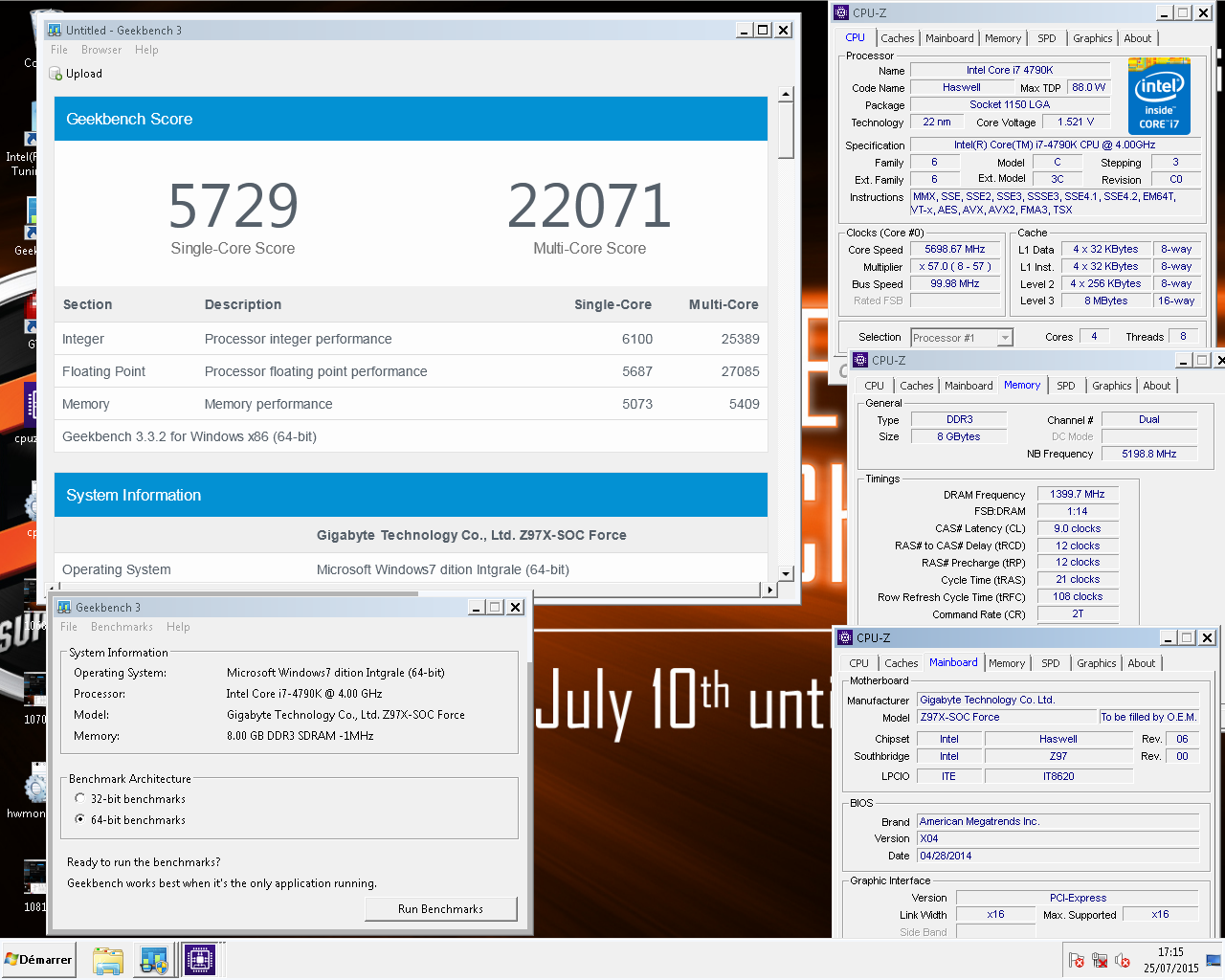Click the network status tray icon

click(x=1100, y=960)
